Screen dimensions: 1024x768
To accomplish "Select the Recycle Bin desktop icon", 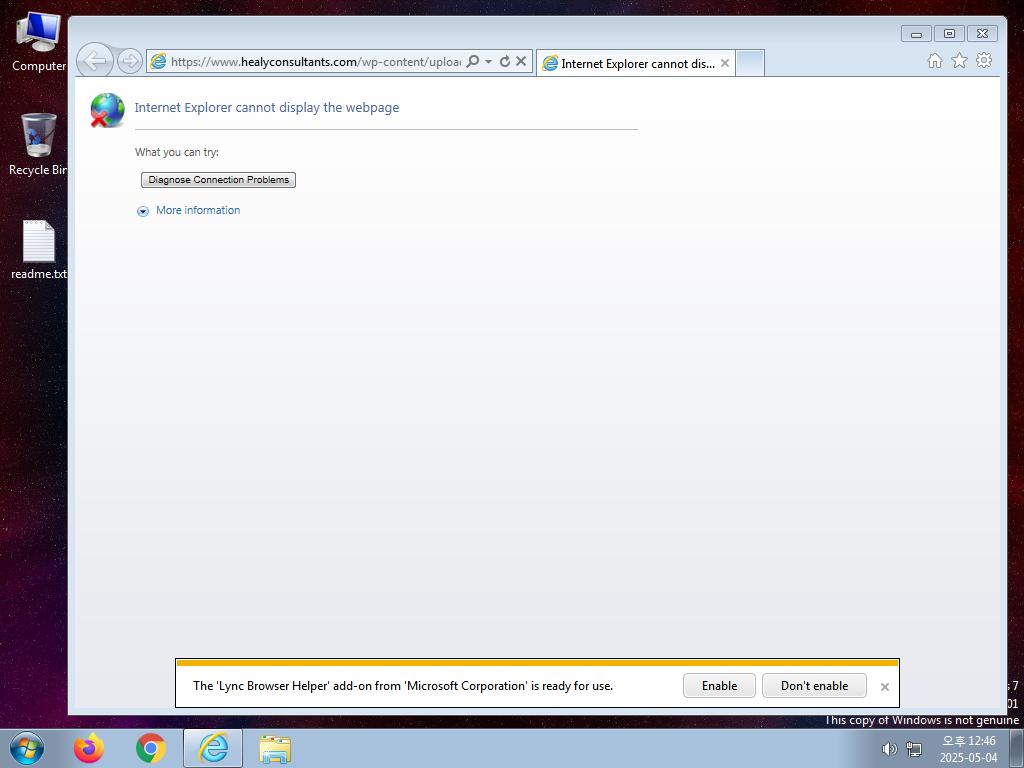I will [39, 144].
